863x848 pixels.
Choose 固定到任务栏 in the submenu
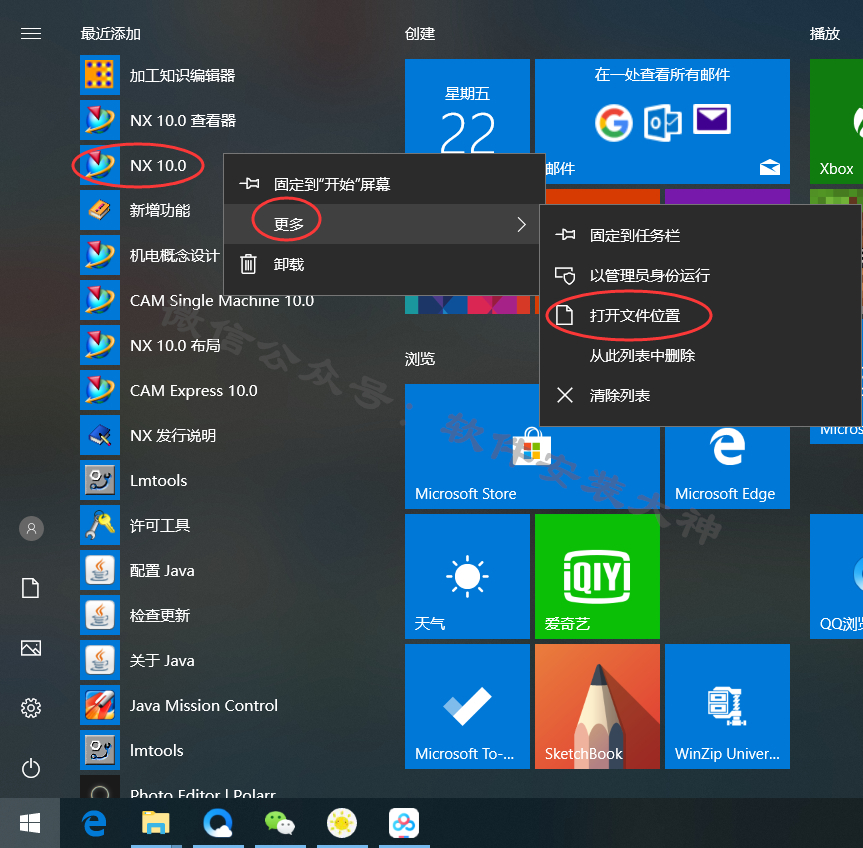point(700,236)
